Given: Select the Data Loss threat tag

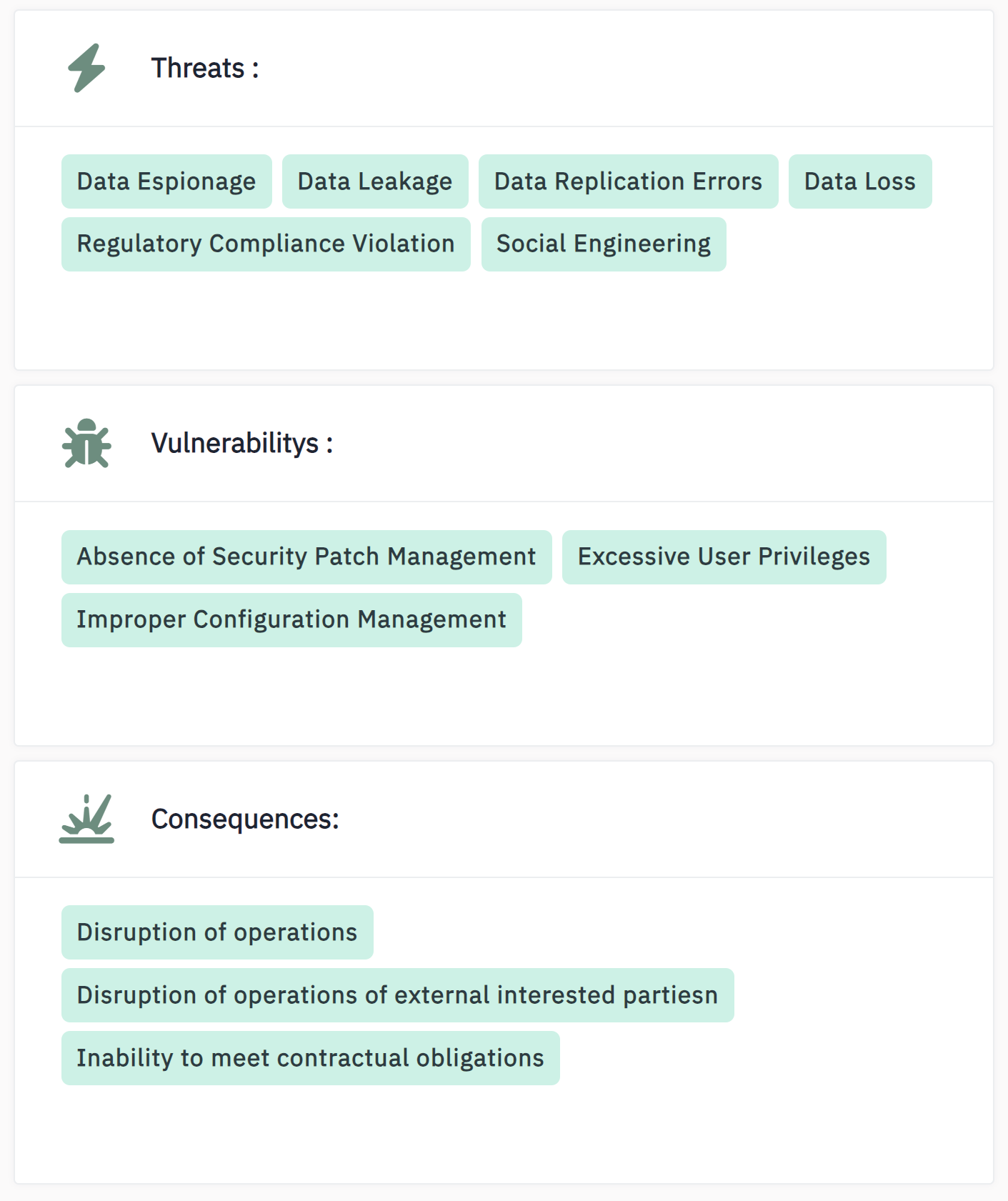Looking at the screenshot, I should pyautogui.click(x=859, y=181).
